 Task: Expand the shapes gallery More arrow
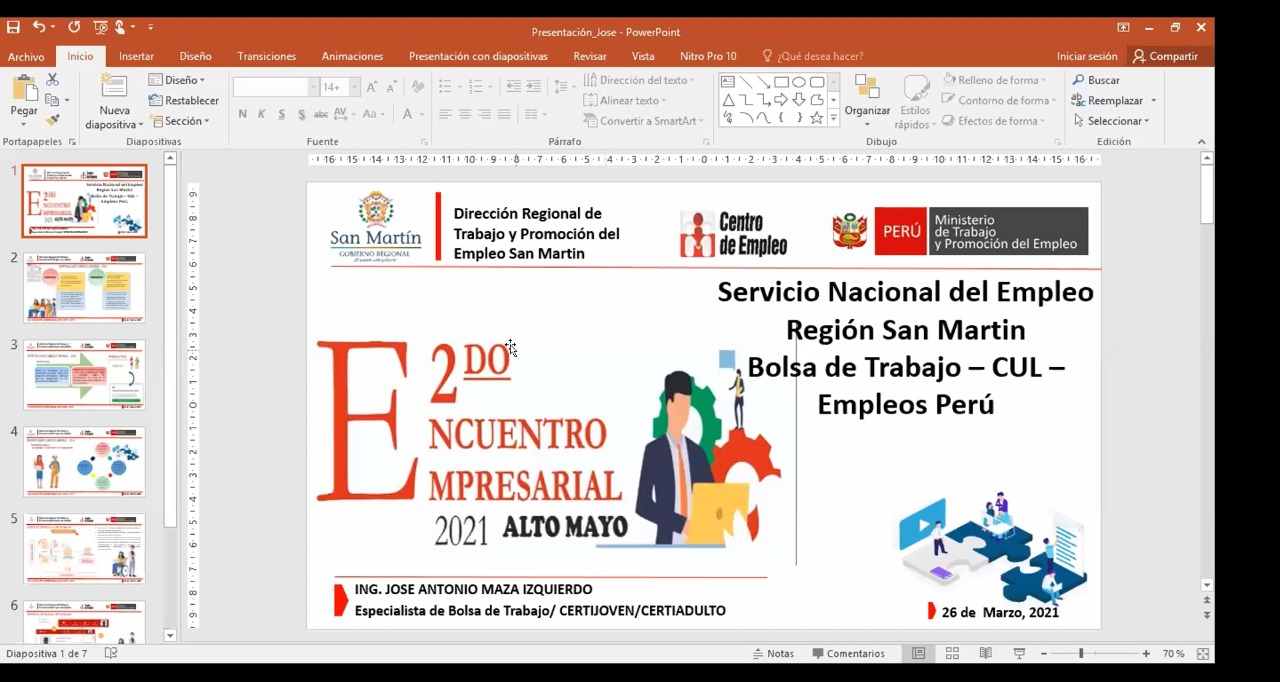(x=833, y=118)
